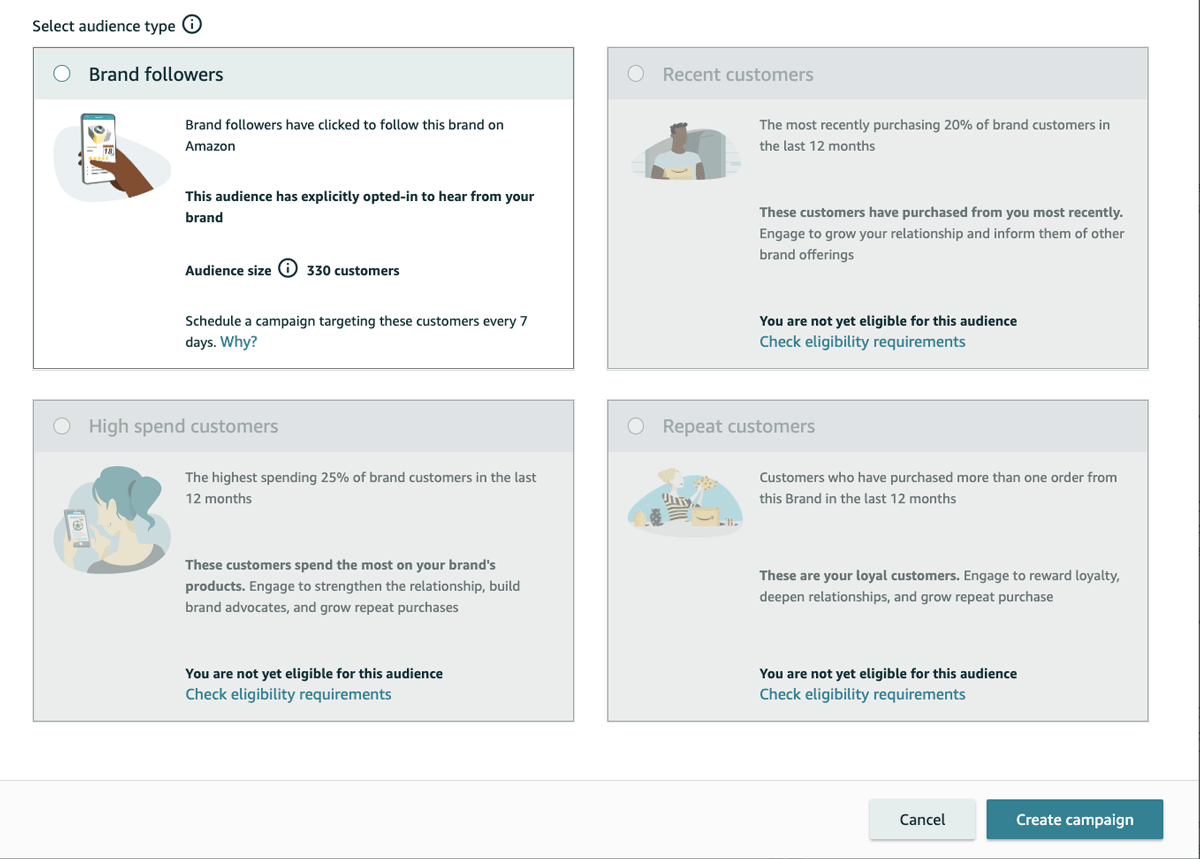Select the Brand followers radio button
The image size is (1200, 859).
pos(62,74)
